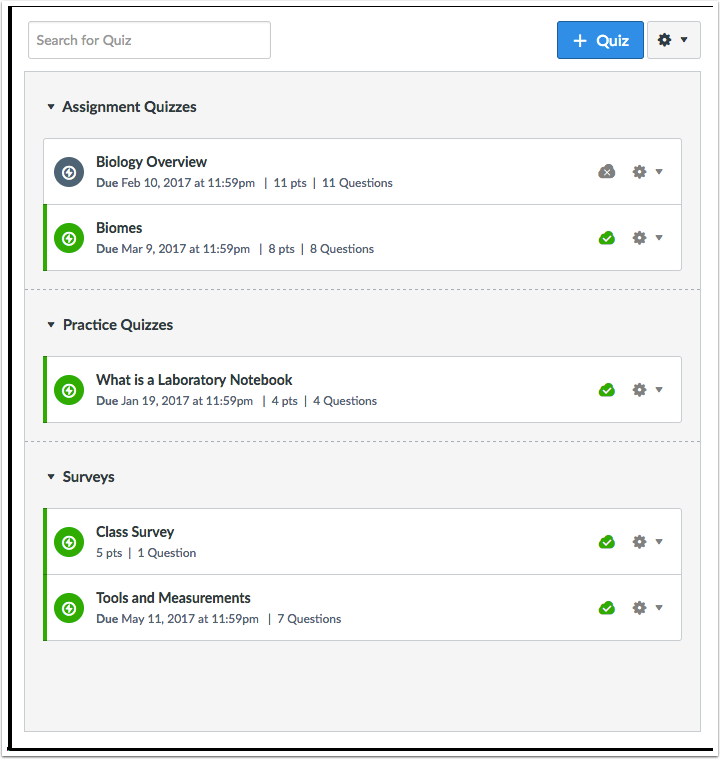The height and width of the screenshot is (759, 720).
Task: Open the Tools and Measurements gear menu
Action: tap(647, 607)
